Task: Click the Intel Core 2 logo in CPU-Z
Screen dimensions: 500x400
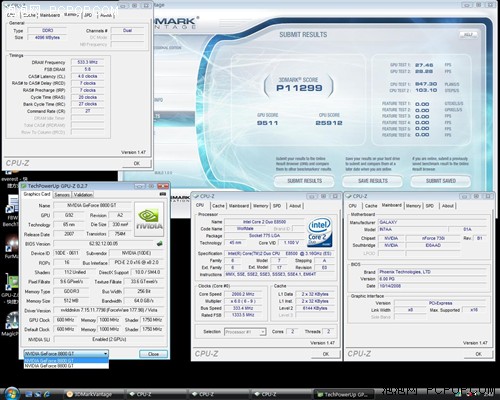Action: coord(320,232)
